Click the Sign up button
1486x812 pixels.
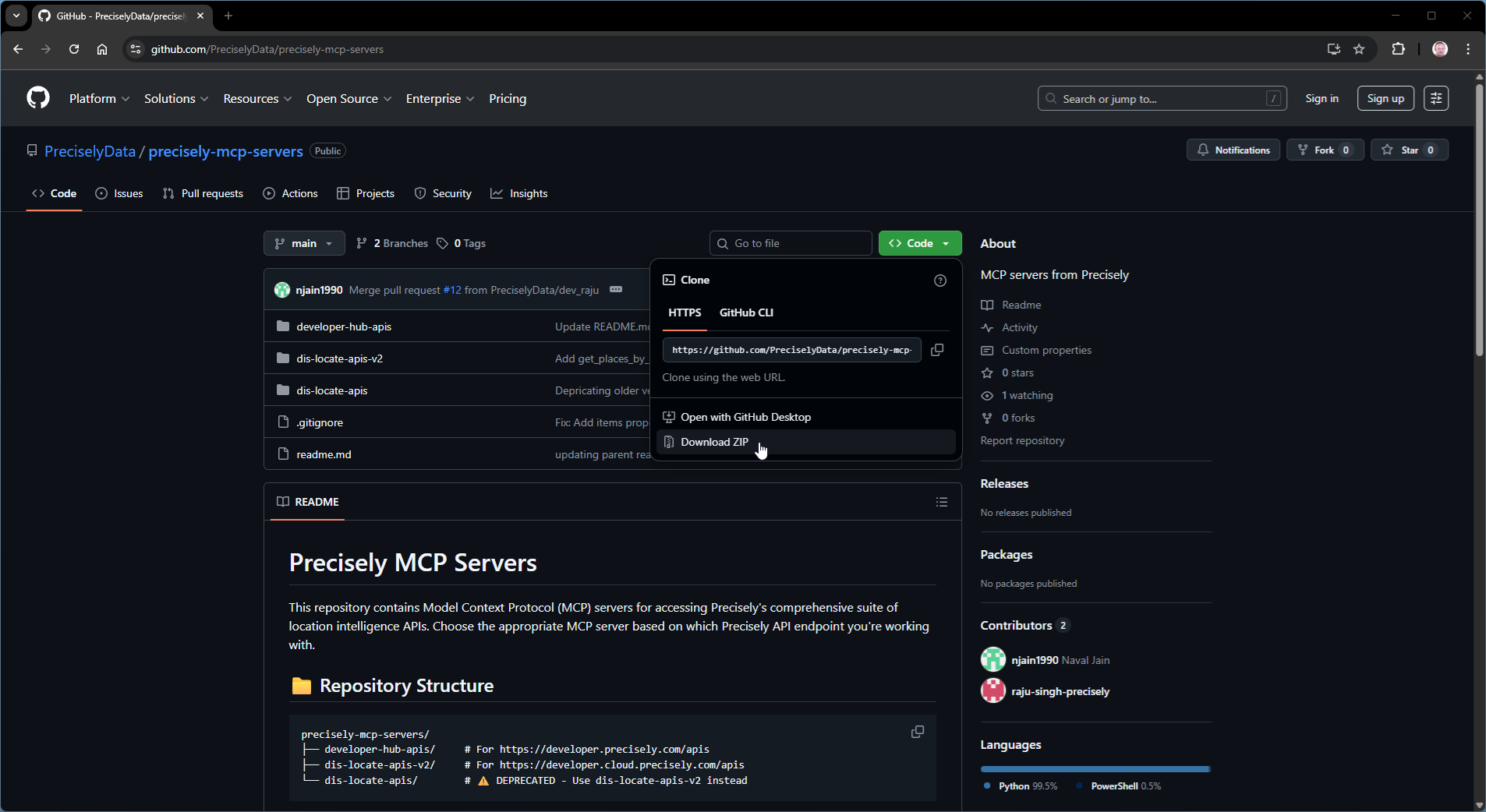pyautogui.click(x=1385, y=98)
